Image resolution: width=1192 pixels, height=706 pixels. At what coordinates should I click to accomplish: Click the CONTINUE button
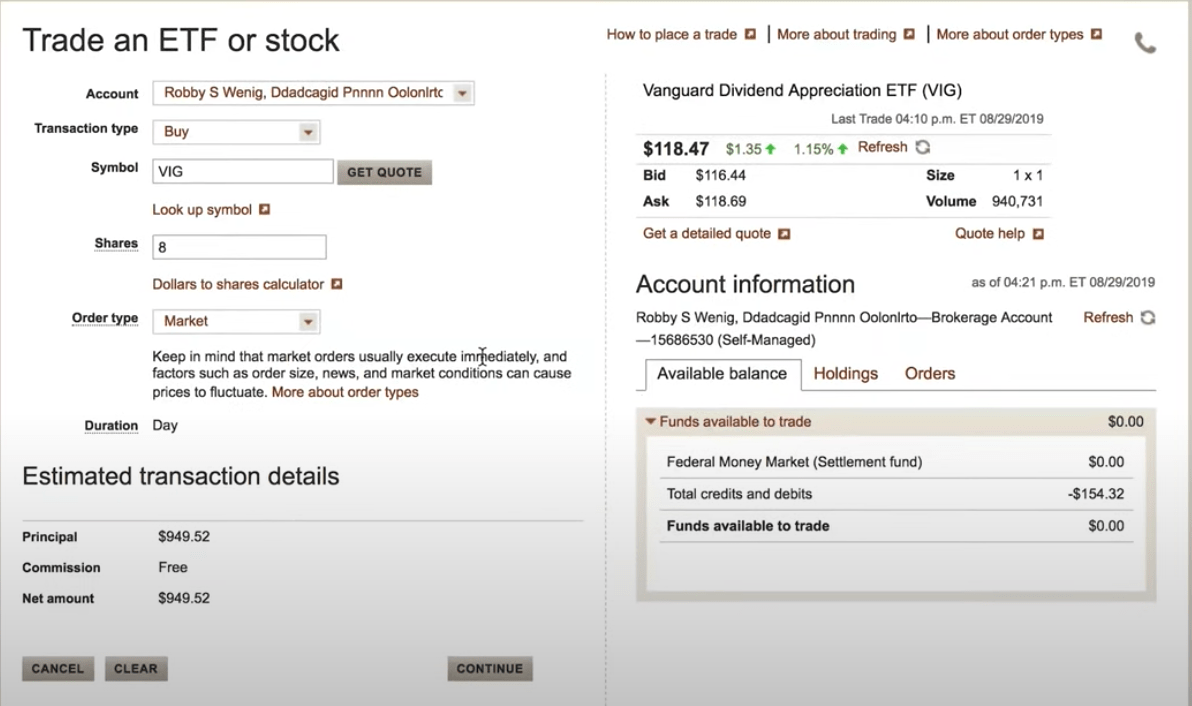pos(490,669)
